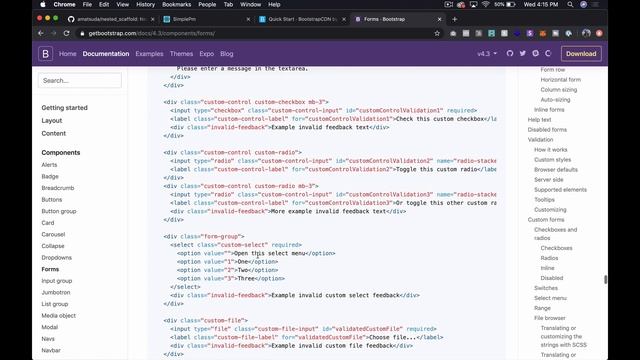Screen dimensions: 640x360
Task: Expand the v4.3 version dropdown
Action: (487, 53)
